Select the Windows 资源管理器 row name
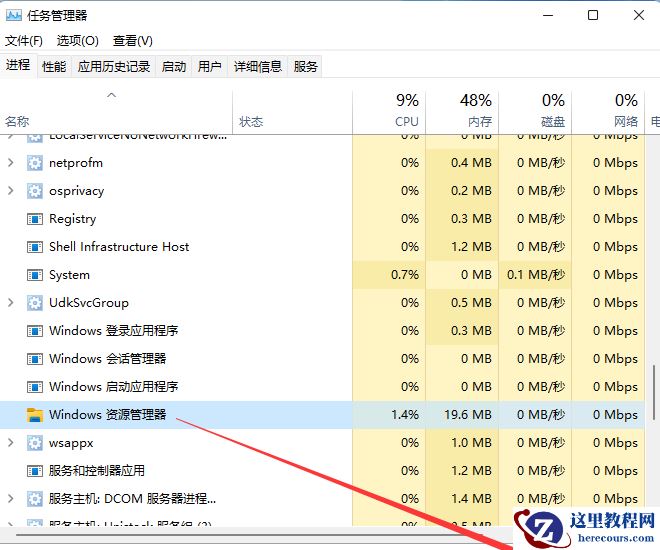The image size is (660, 550). click(107, 415)
